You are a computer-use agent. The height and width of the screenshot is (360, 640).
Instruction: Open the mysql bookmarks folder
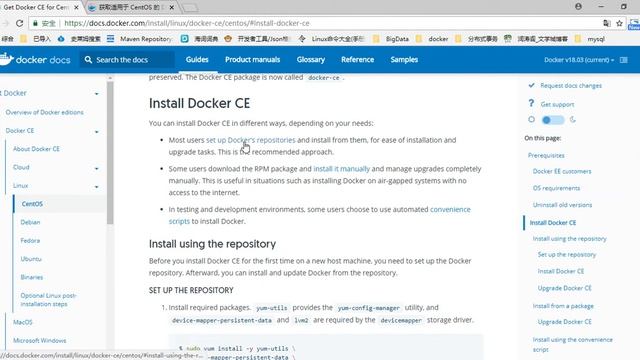coord(589,39)
